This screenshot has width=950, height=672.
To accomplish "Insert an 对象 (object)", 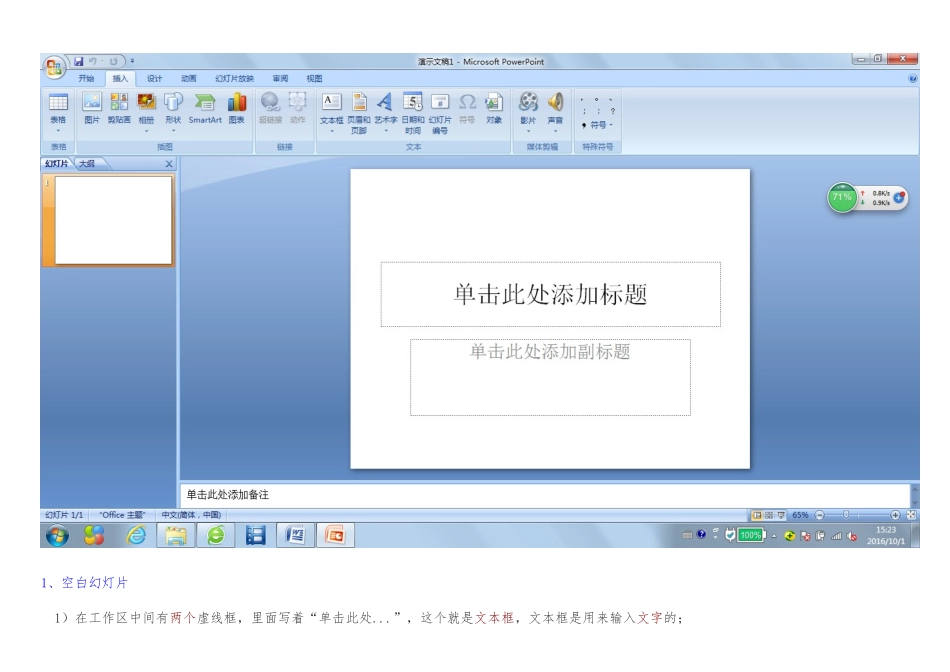I will (x=494, y=108).
